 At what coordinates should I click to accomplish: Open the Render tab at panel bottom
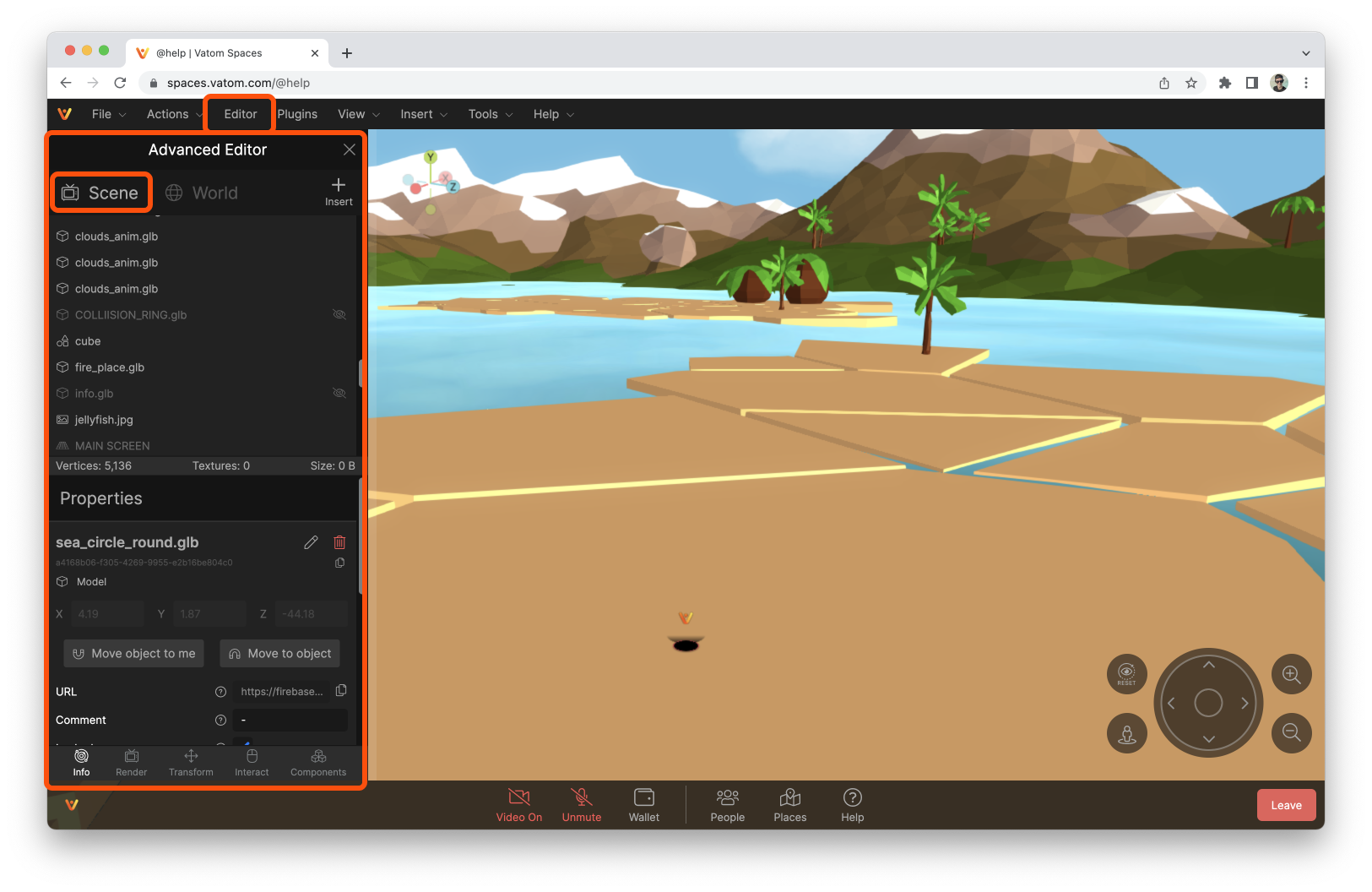point(132,763)
